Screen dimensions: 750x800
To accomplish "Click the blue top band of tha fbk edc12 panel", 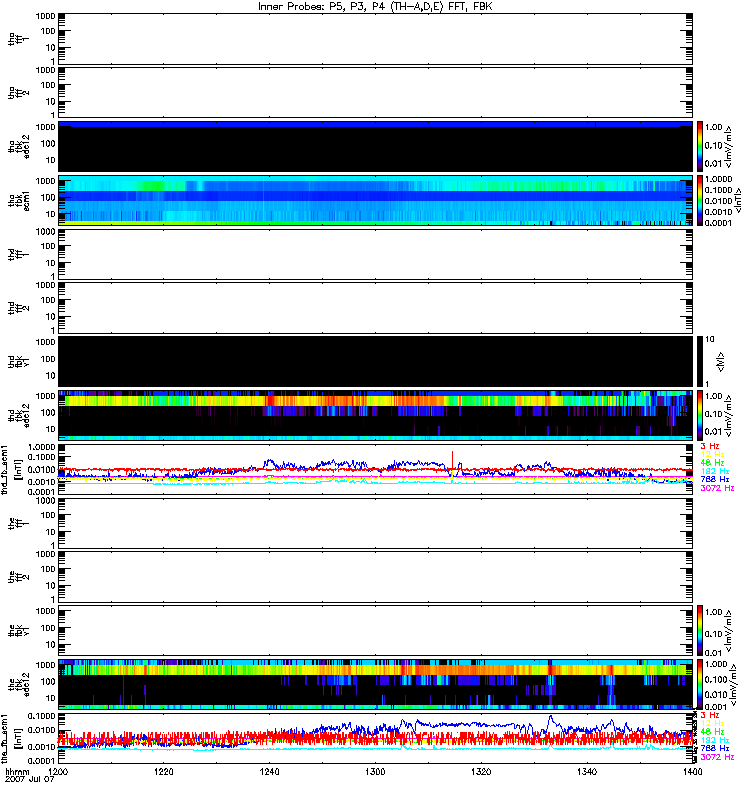I will [x=376, y=124].
